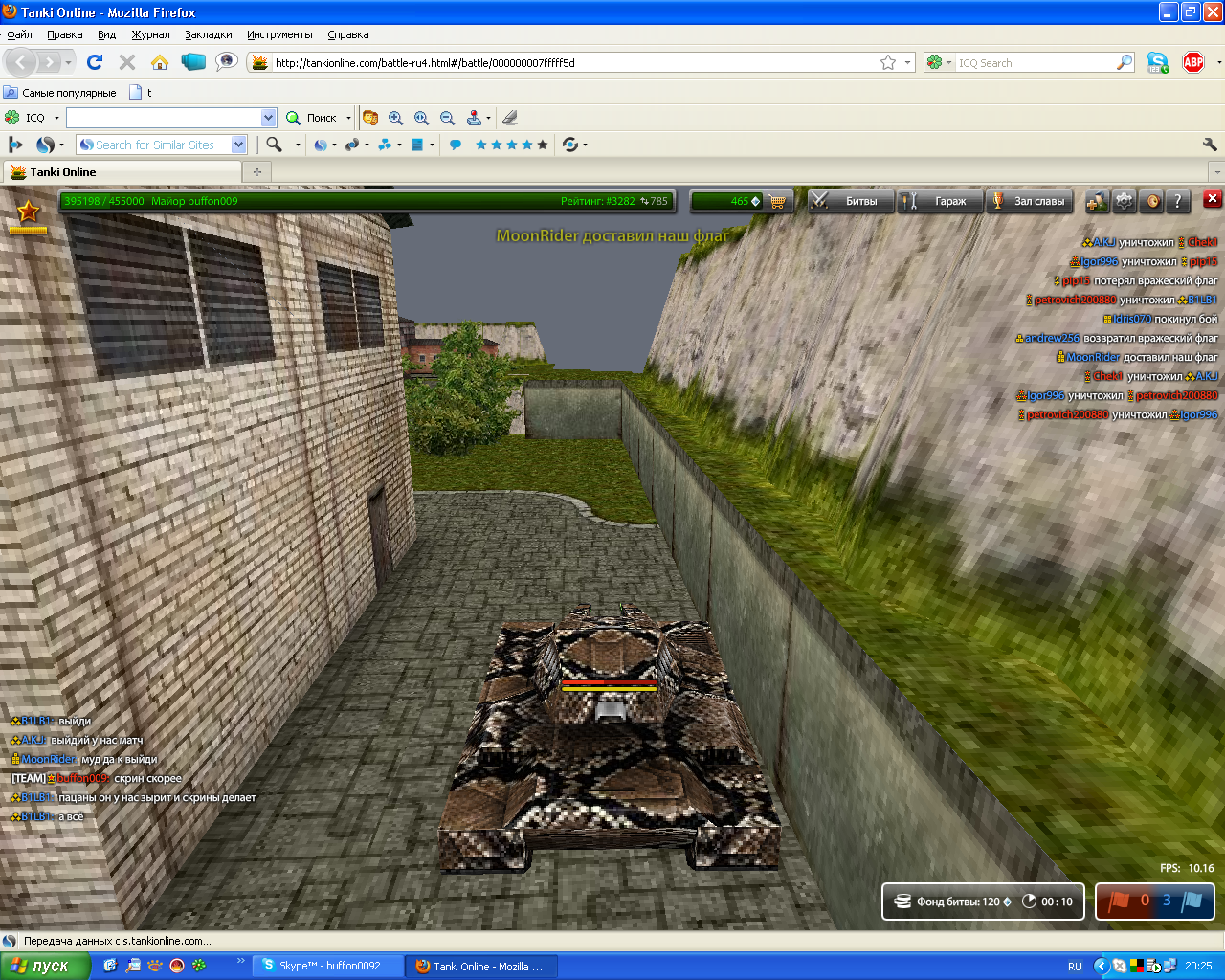Click the add friend soldier icon
This screenshot has width=1225, height=980.
pyautogui.click(x=1097, y=201)
